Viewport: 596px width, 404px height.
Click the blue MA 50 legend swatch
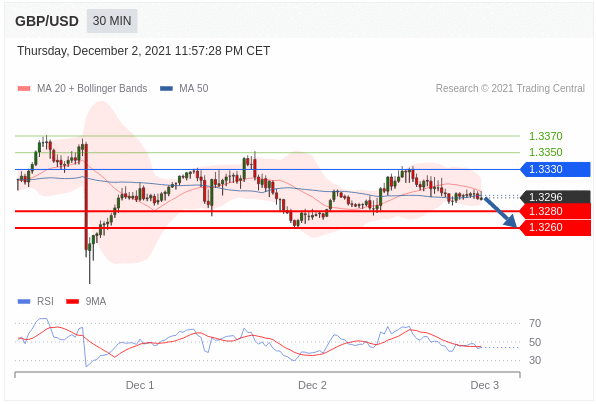coord(166,89)
